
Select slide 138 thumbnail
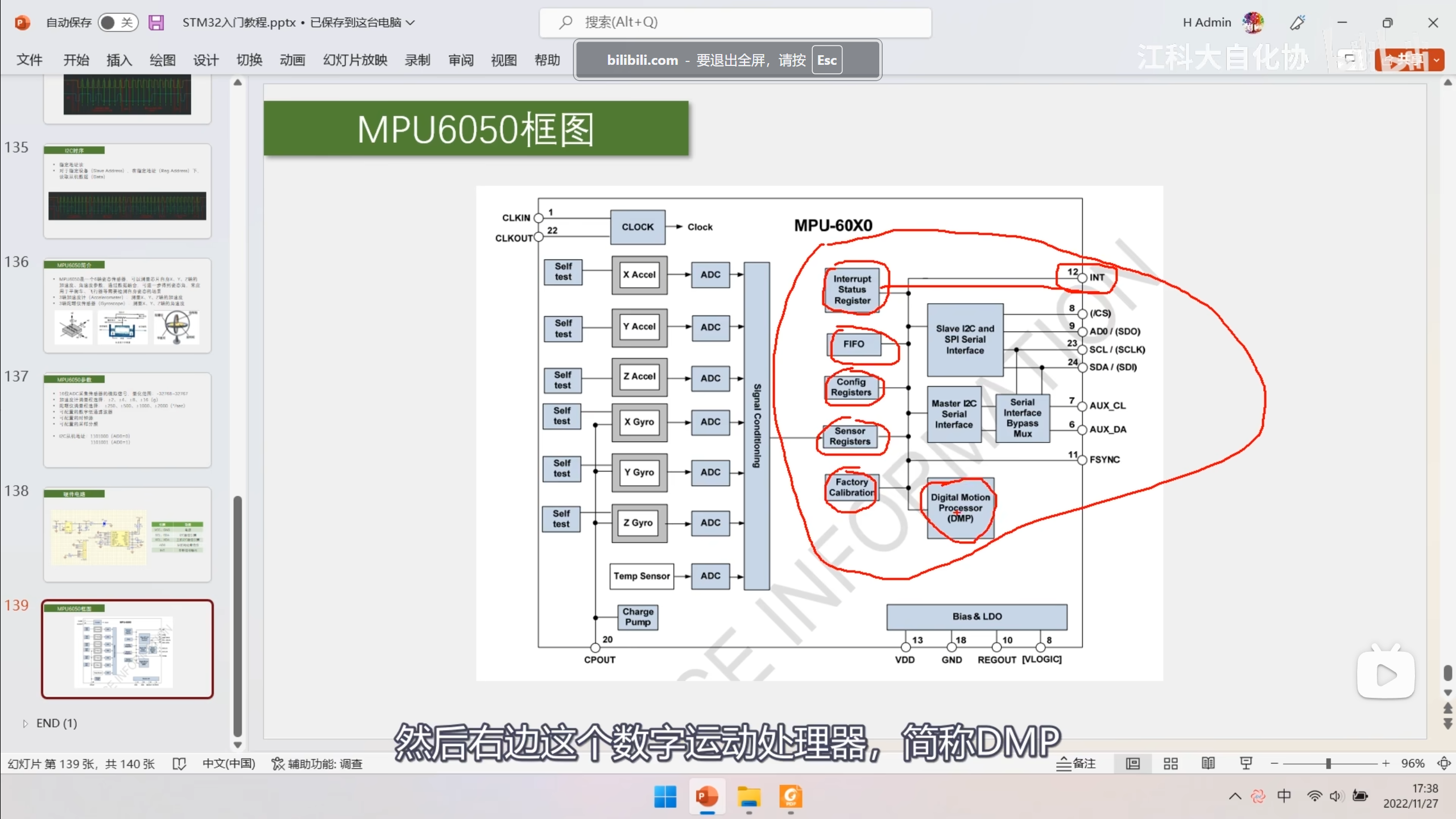(x=127, y=534)
